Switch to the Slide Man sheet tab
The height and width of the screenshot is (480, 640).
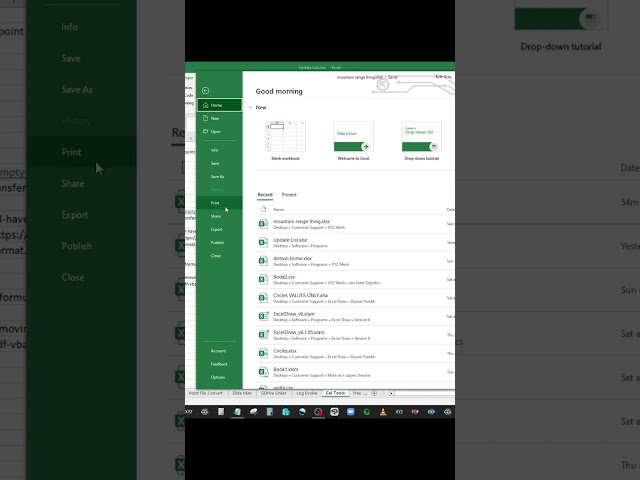242,393
